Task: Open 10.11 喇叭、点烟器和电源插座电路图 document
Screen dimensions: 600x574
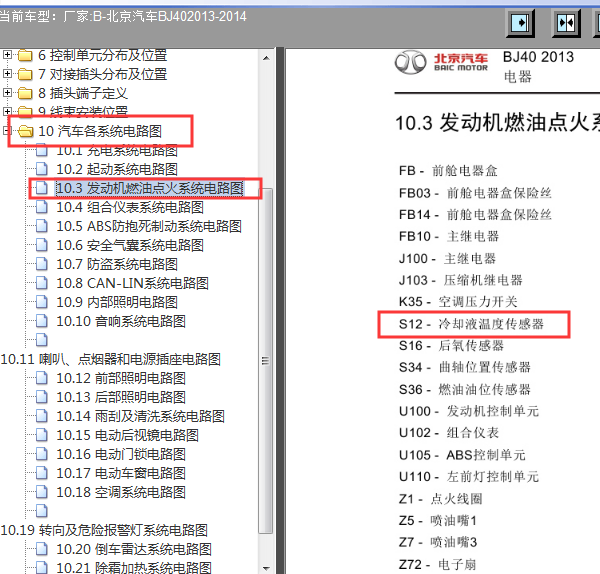Action: (x=111, y=359)
